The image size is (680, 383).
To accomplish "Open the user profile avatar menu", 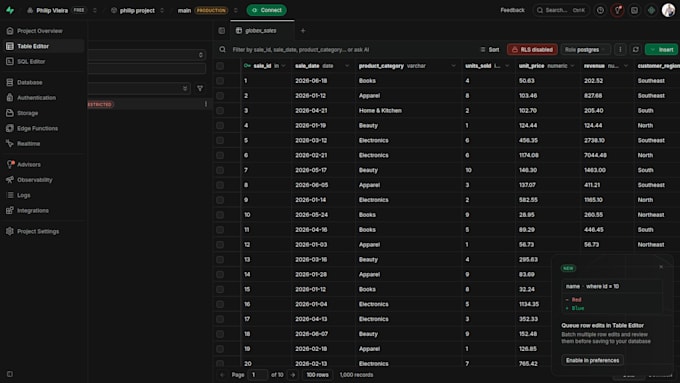I will click(668, 10).
